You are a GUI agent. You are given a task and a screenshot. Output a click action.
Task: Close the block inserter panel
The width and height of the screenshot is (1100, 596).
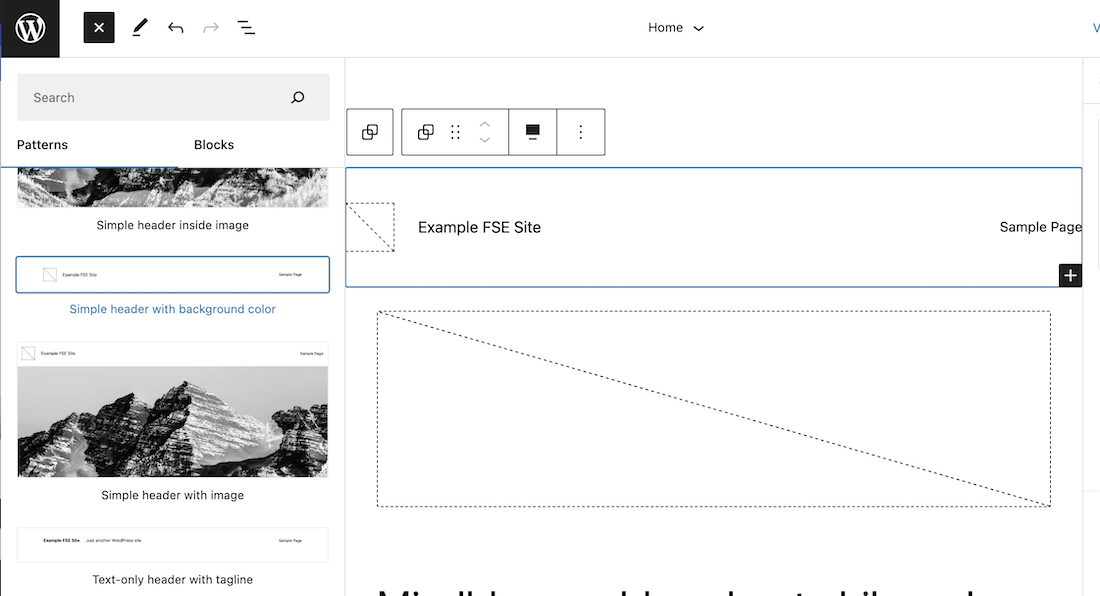(x=99, y=28)
